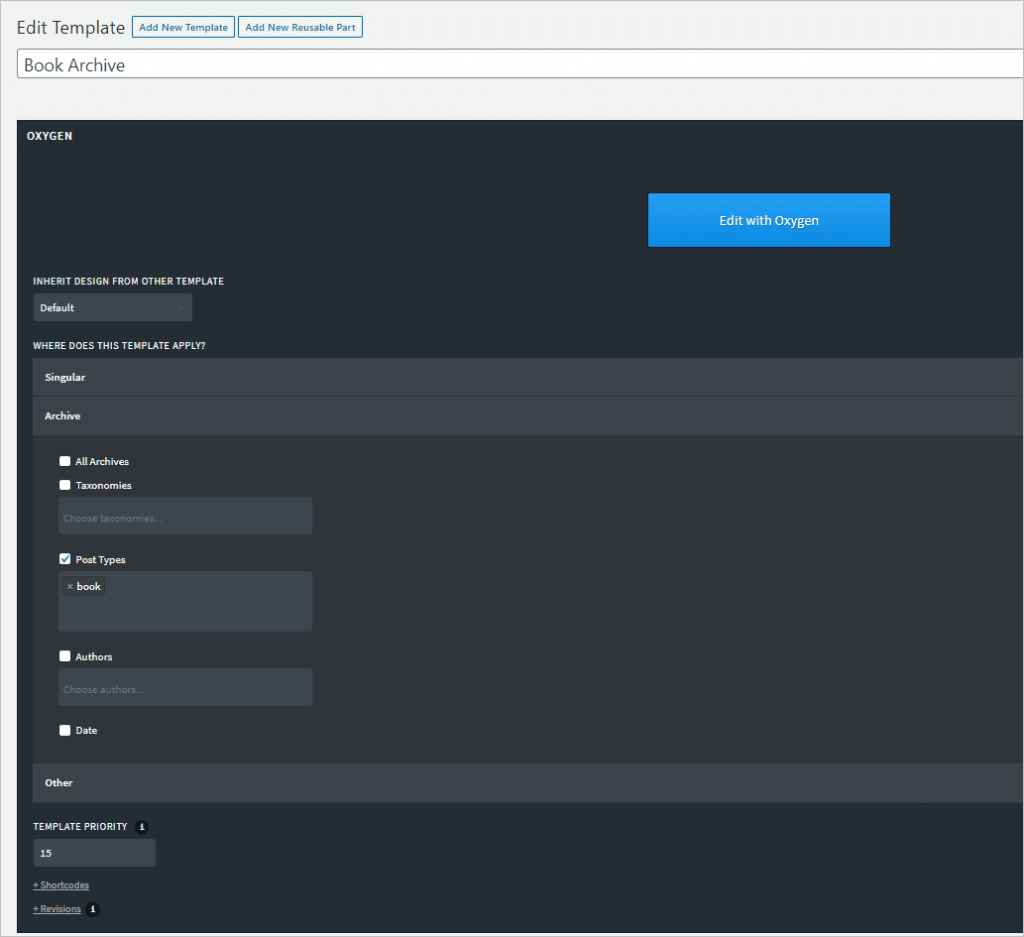This screenshot has width=1024, height=937.
Task: Enable the All Archives checkbox
Action: 65,462
